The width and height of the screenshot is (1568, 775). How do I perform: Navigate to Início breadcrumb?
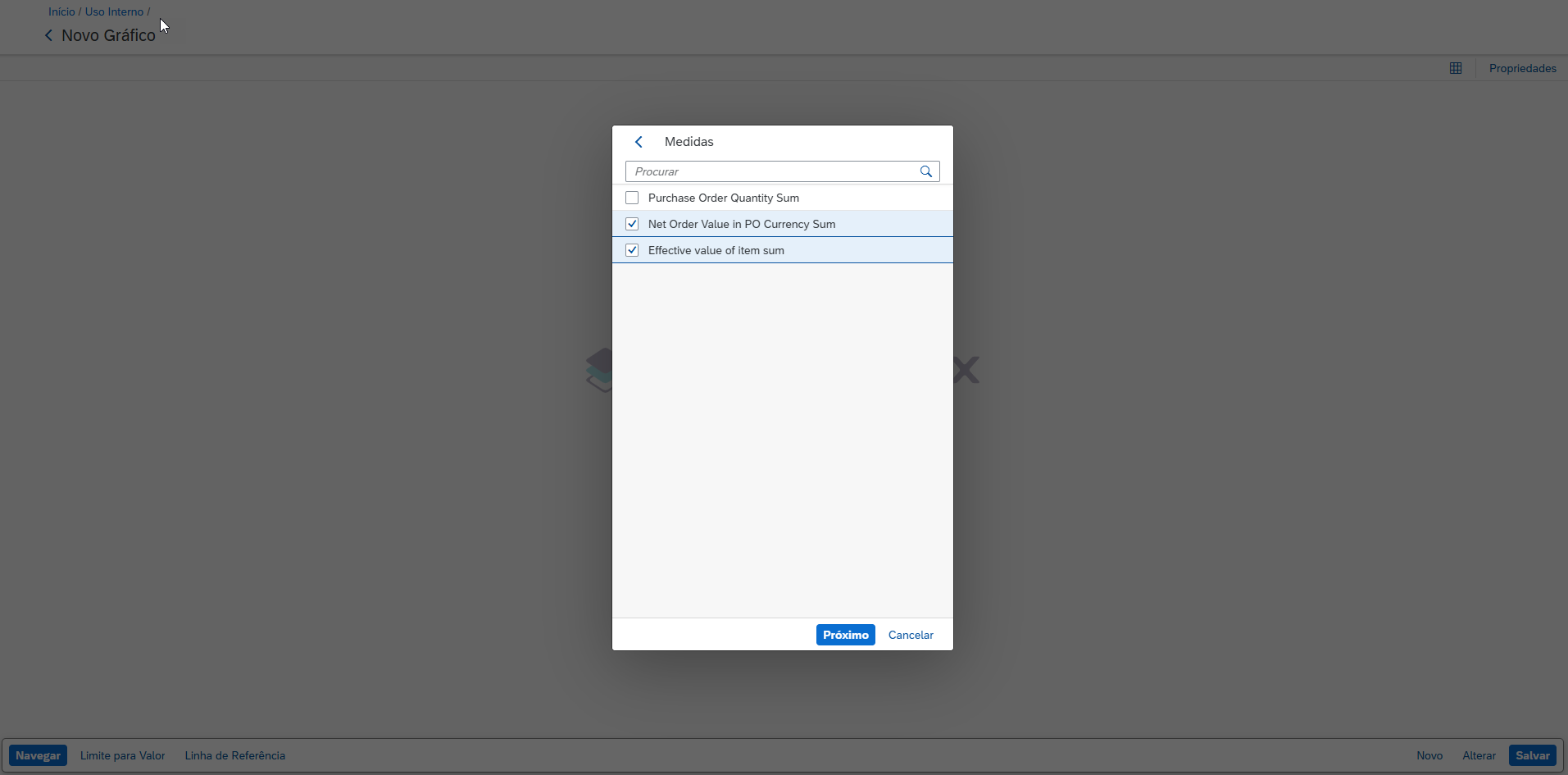(x=61, y=11)
